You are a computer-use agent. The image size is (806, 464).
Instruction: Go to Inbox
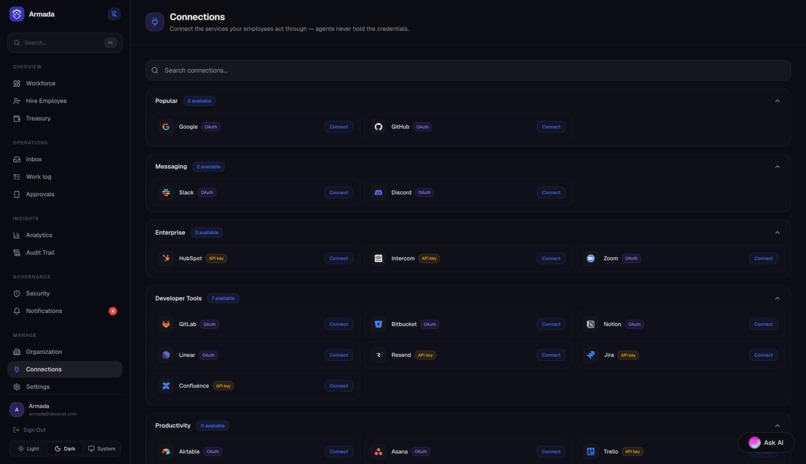pyautogui.click(x=65, y=159)
